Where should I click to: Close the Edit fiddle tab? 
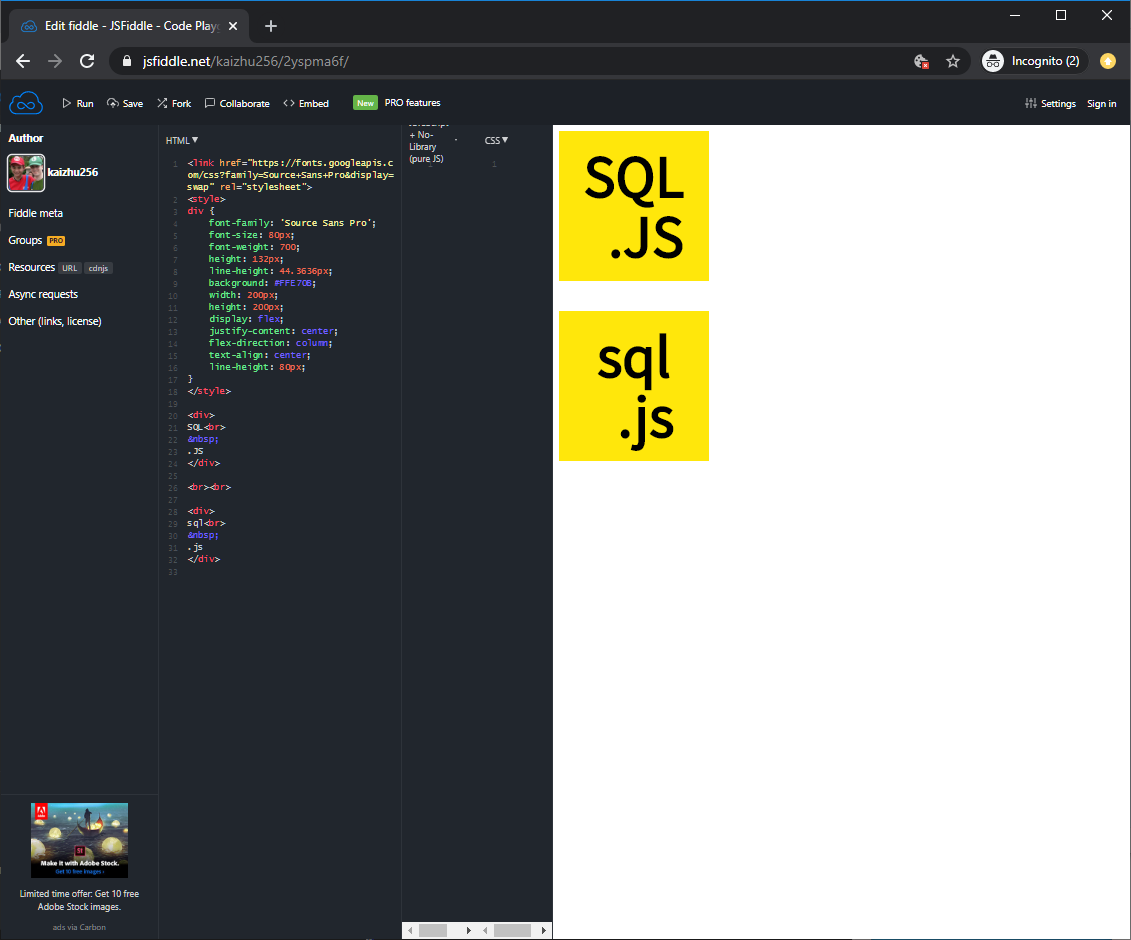[x=233, y=26]
